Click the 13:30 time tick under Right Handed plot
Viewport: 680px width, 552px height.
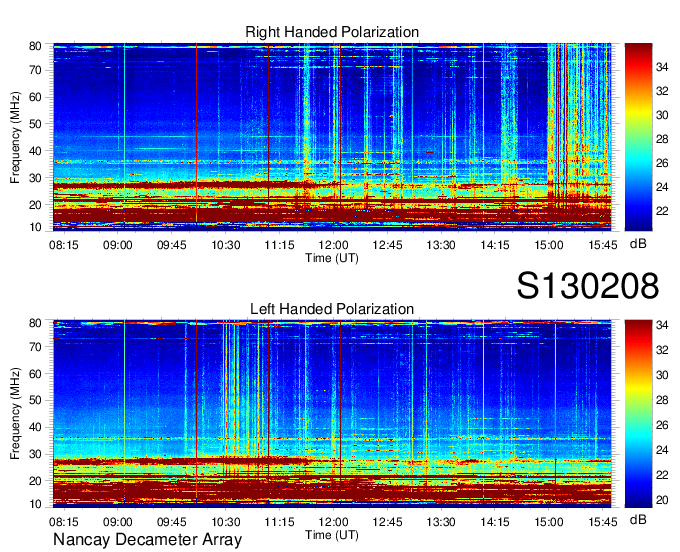tap(441, 245)
